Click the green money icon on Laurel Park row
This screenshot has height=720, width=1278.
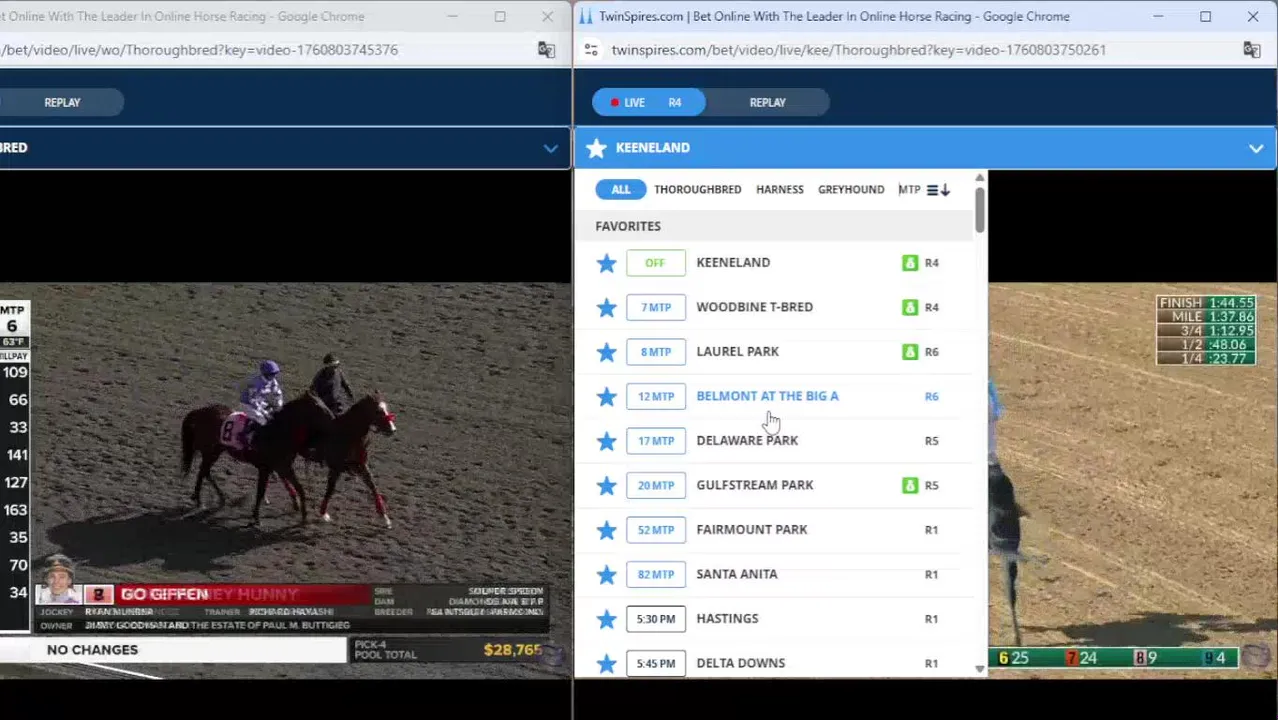tap(910, 352)
